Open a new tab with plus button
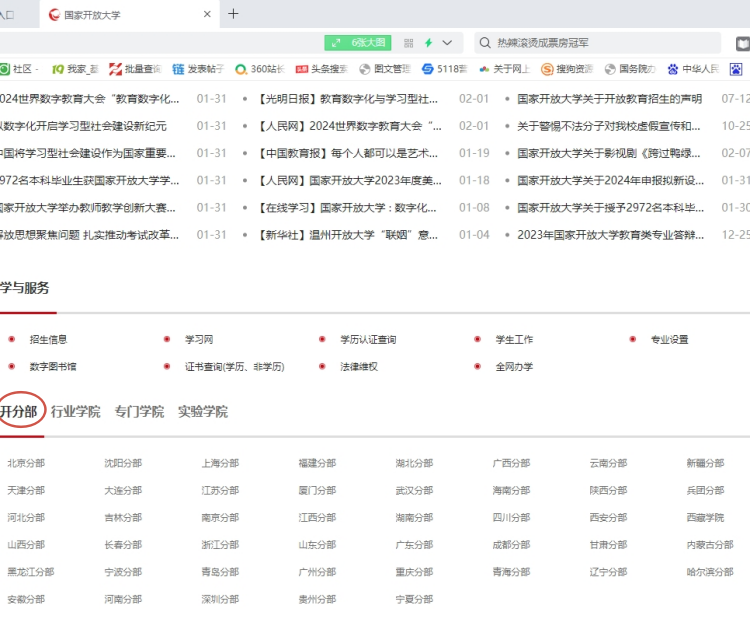 233,14
